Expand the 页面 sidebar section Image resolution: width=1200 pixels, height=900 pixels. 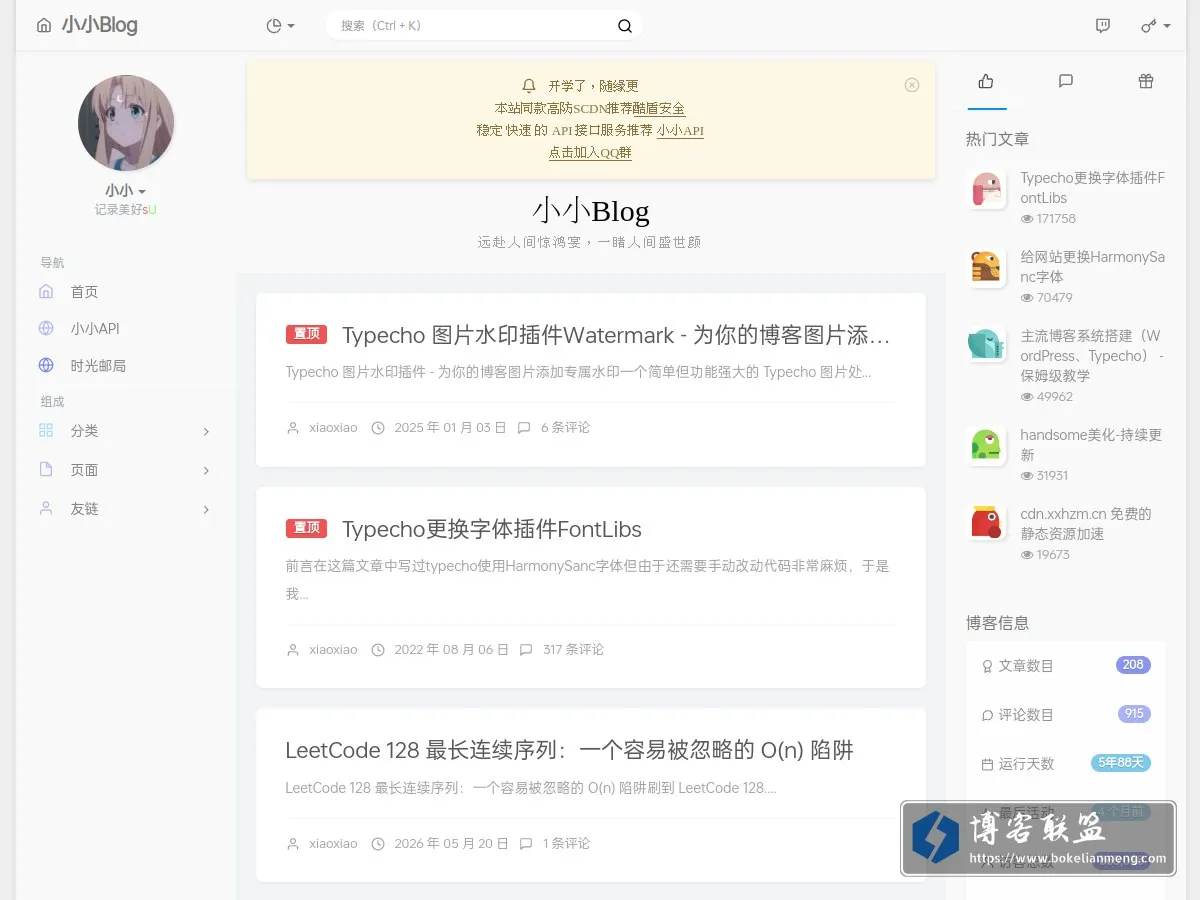coord(126,470)
